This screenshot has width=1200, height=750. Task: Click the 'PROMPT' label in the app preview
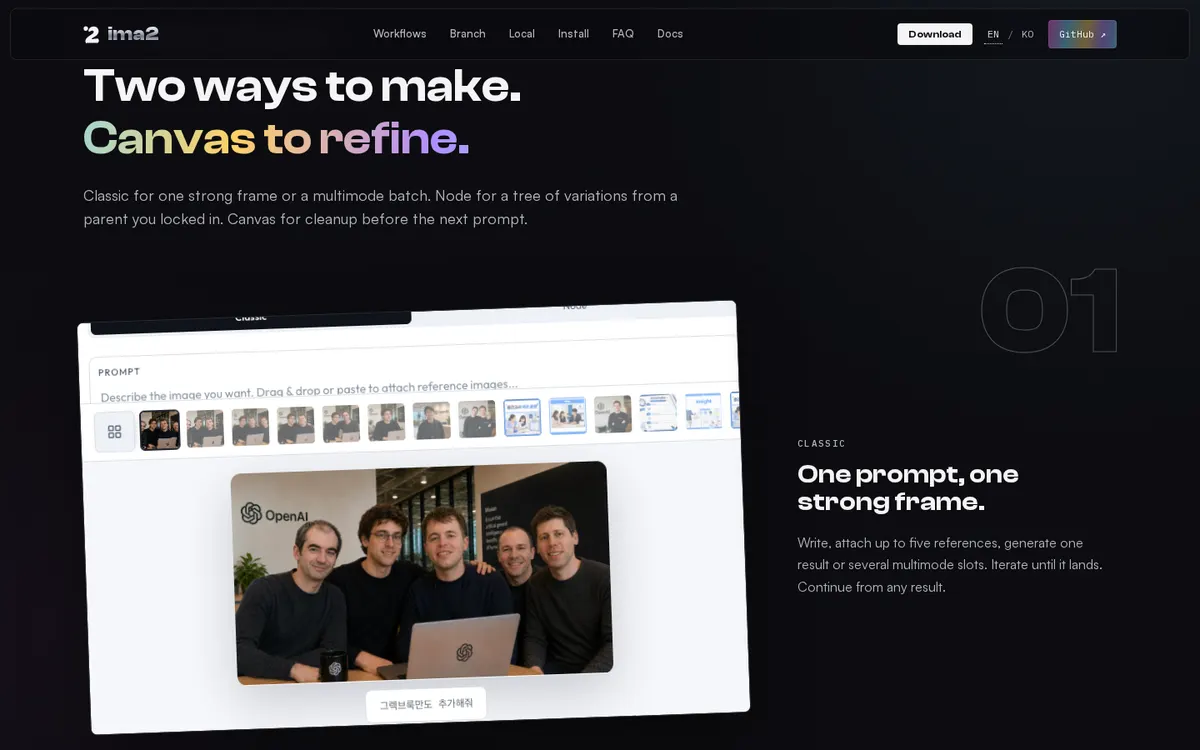coord(119,372)
